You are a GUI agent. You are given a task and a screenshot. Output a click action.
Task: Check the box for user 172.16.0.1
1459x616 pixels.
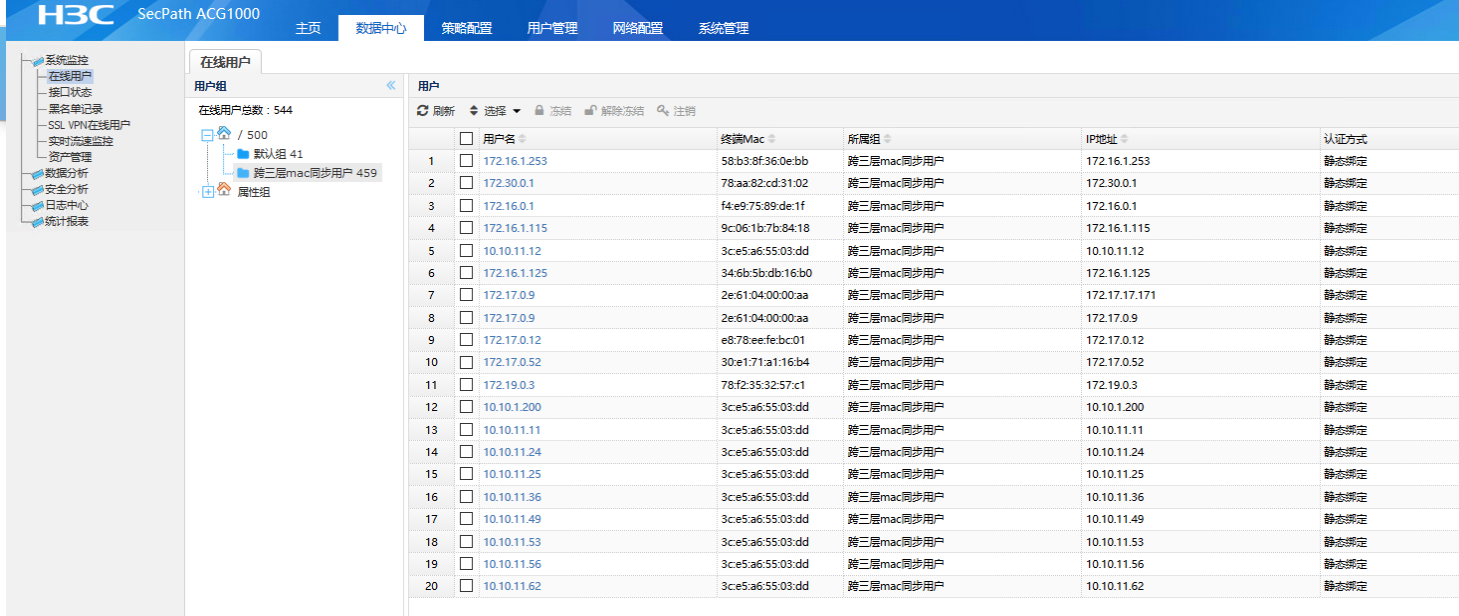tap(466, 206)
